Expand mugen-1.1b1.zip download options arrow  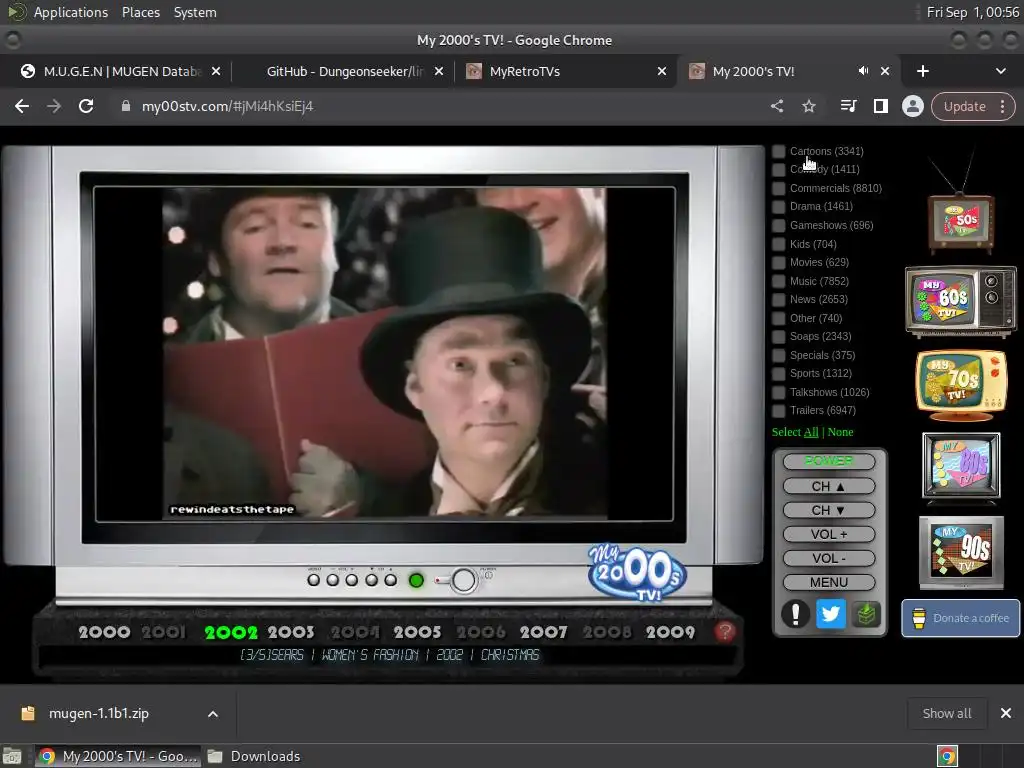213,714
